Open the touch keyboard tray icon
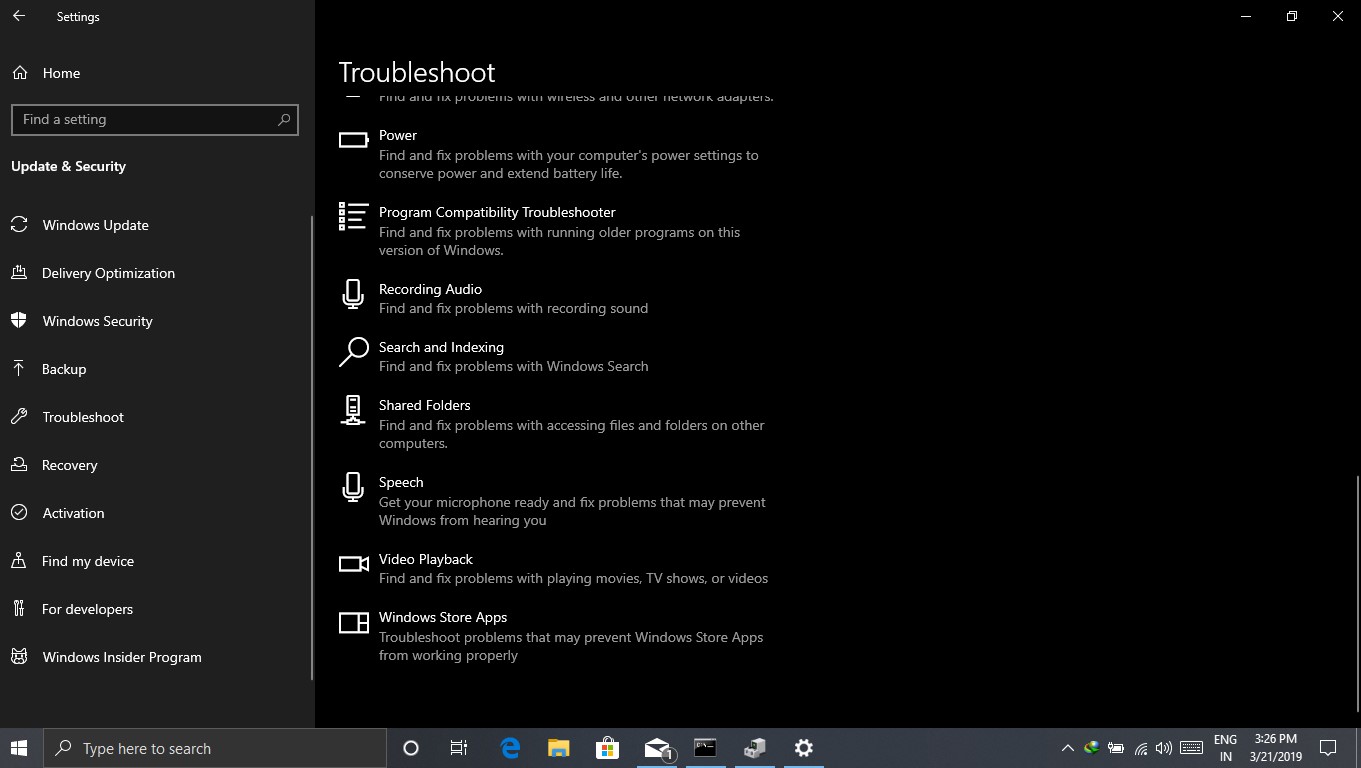The height and width of the screenshot is (768, 1361). click(1191, 748)
